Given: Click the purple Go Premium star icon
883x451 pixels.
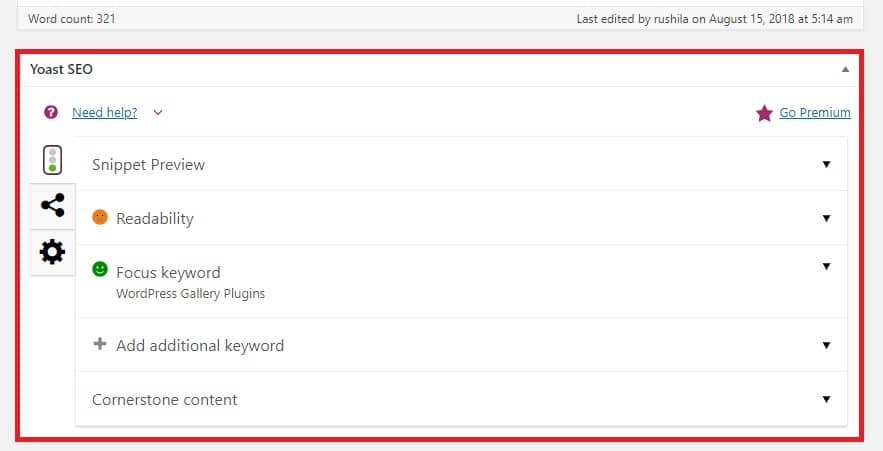Looking at the screenshot, I should click(x=764, y=113).
